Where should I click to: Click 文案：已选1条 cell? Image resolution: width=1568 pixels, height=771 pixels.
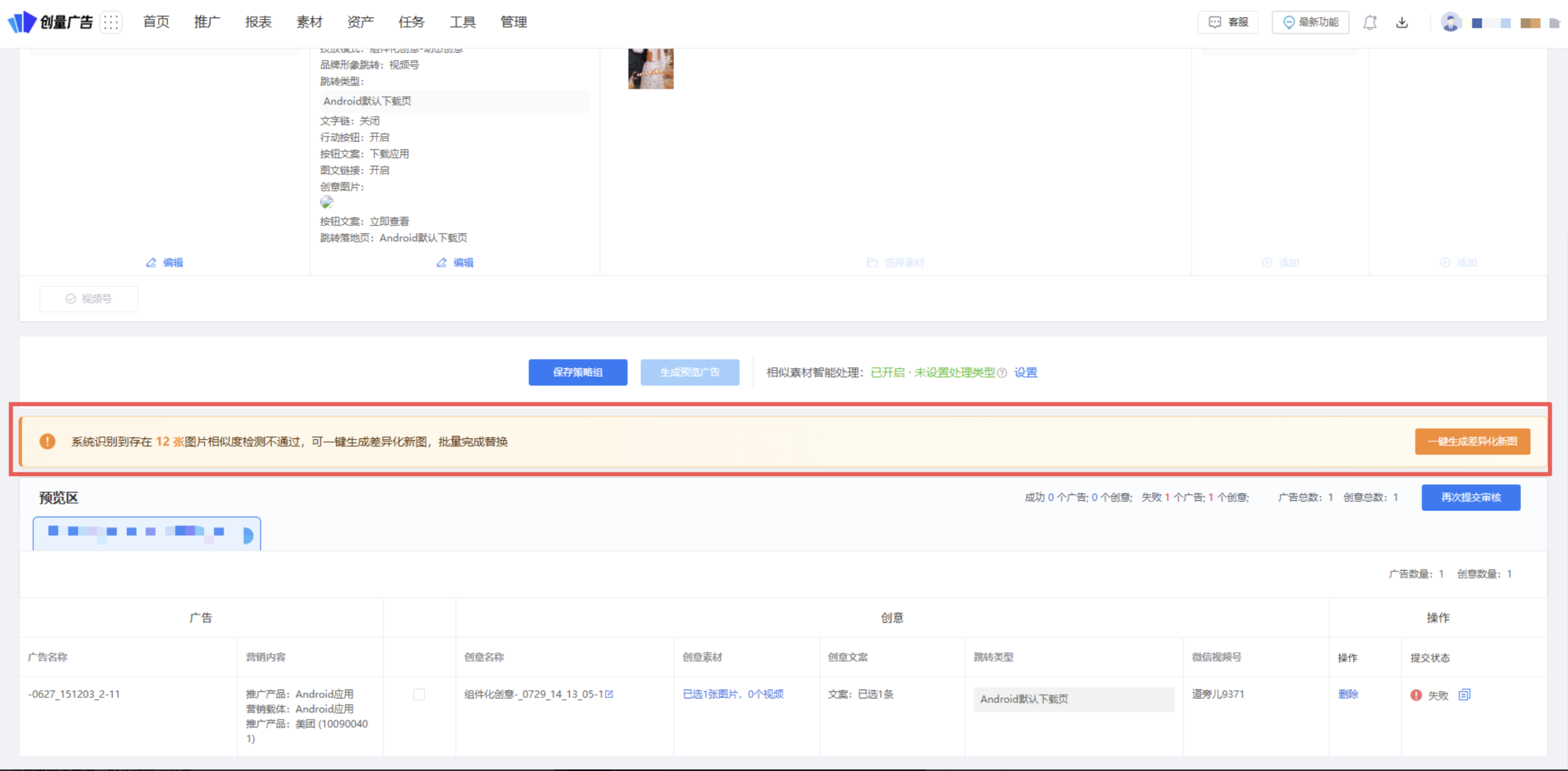(860, 695)
